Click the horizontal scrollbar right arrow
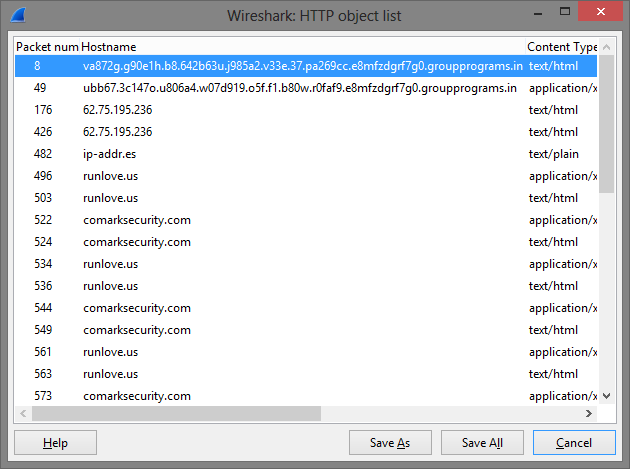The image size is (630, 469). tap(589, 414)
